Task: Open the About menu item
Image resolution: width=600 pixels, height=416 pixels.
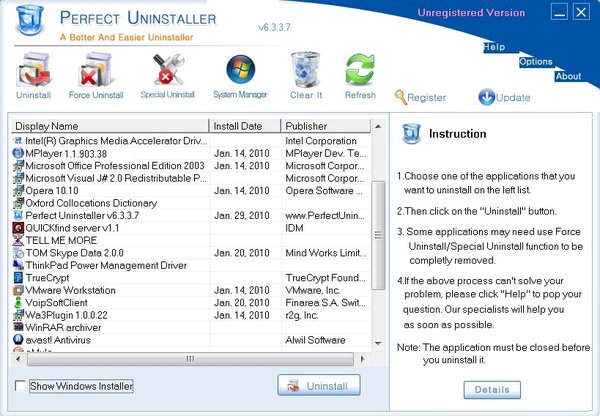Action: [x=568, y=76]
